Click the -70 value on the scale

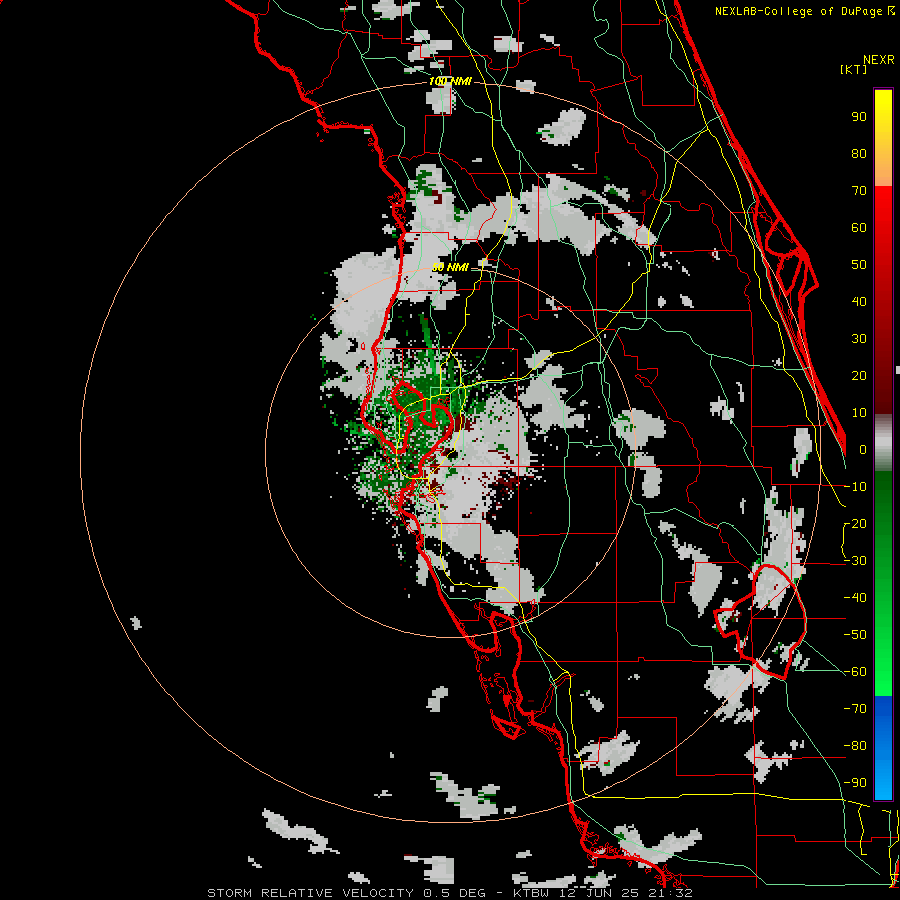(x=855, y=709)
